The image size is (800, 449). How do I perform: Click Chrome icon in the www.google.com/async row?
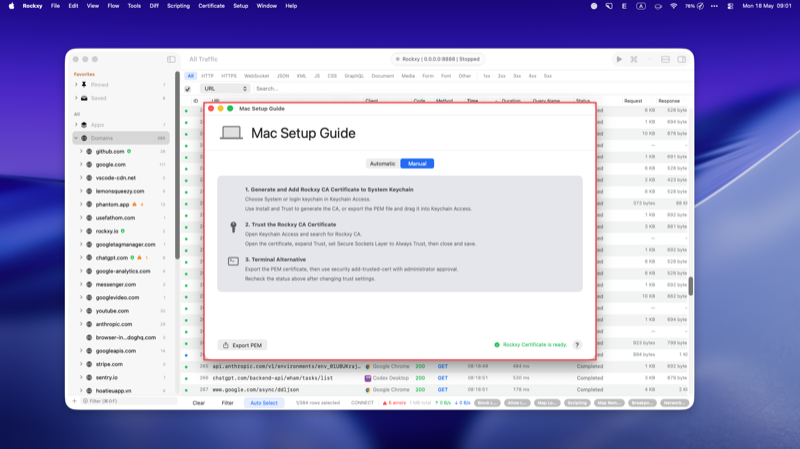(x=367, y=390)
